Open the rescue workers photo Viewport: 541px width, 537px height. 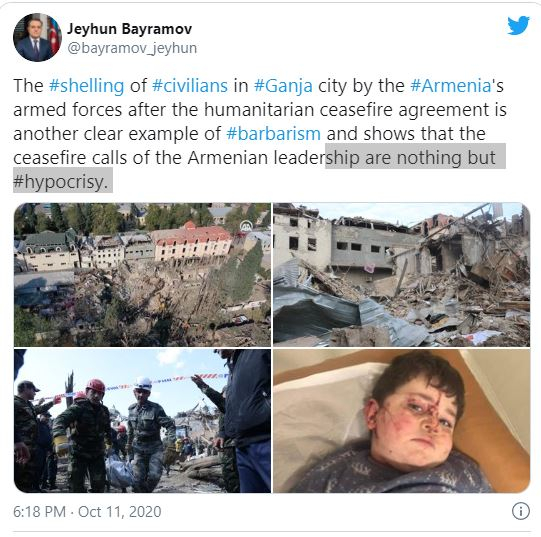[142, 421]
